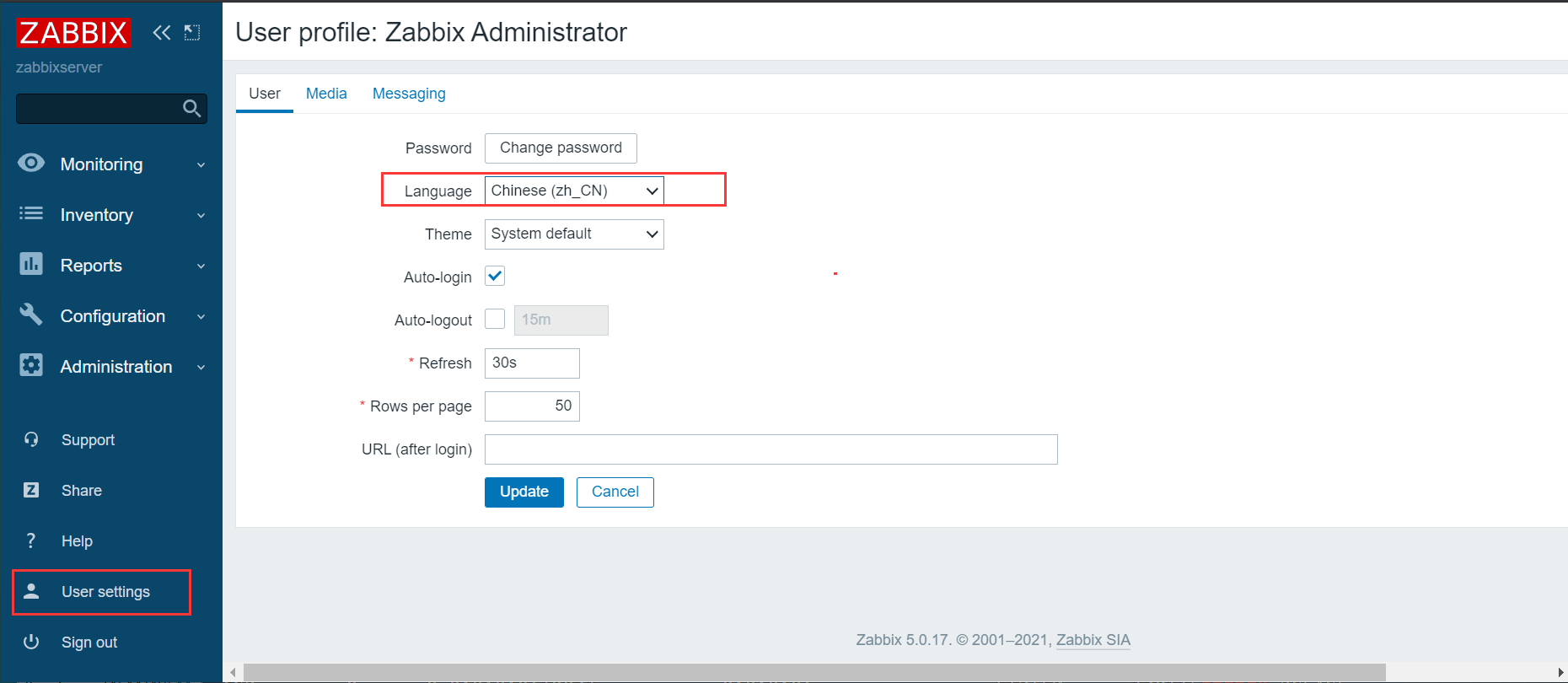Open the Support link

tap(88, 440)
